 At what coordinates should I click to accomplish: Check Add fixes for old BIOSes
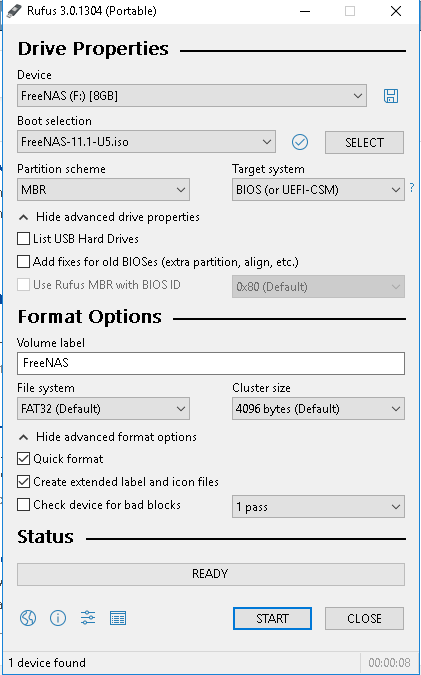(x=23, y=261)
